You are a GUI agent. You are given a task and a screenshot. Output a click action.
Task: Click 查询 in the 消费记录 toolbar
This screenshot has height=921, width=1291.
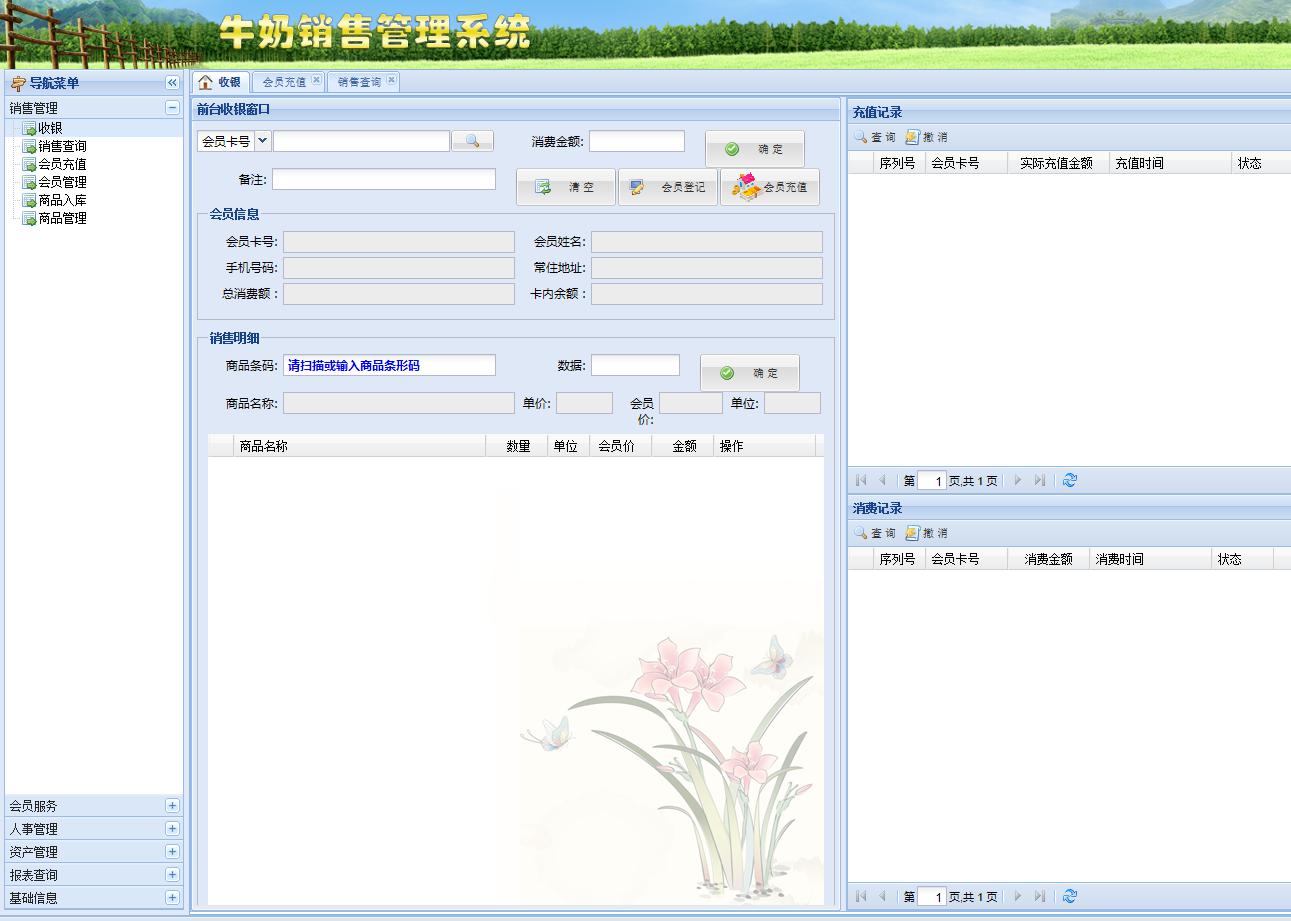tap(875, 533)
